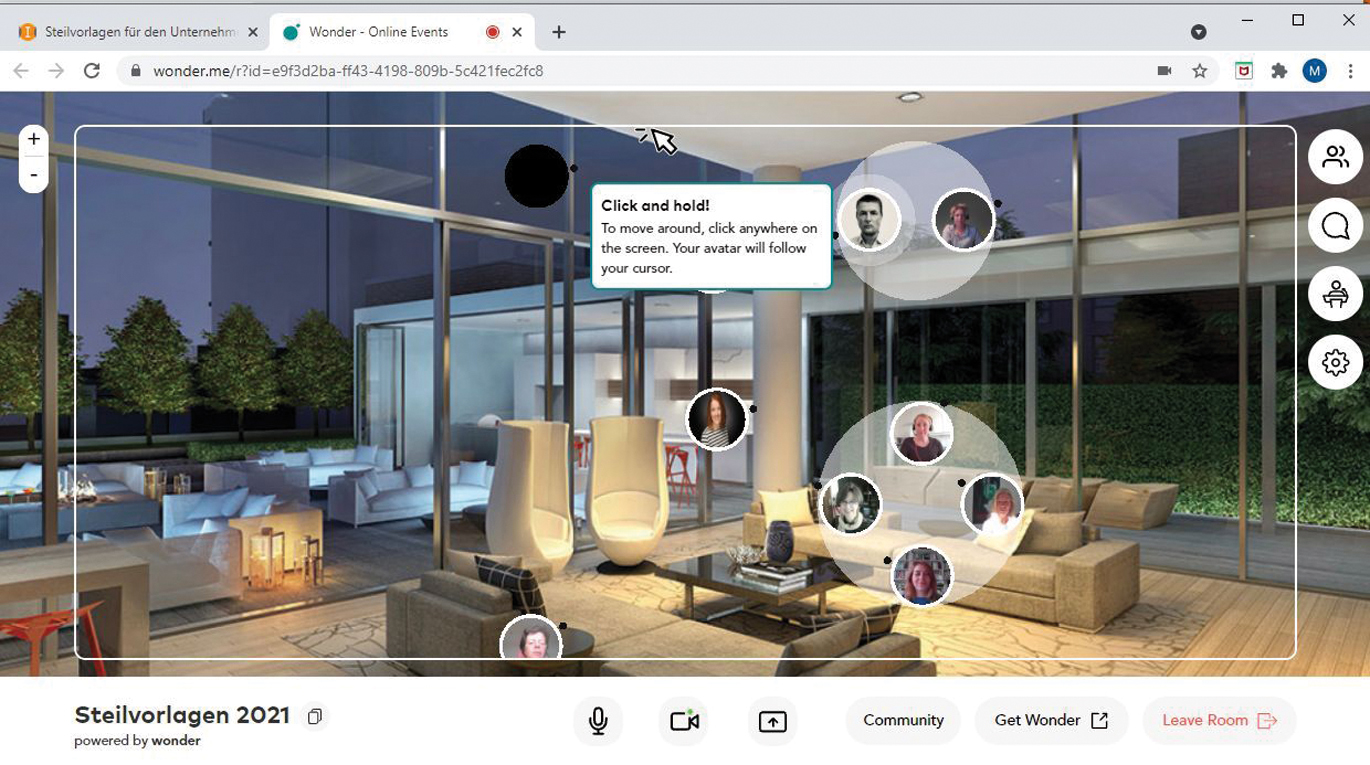
Task: Open the Chrome profile M avatar
Action: pyautogui.click(x=1314, y=71)
